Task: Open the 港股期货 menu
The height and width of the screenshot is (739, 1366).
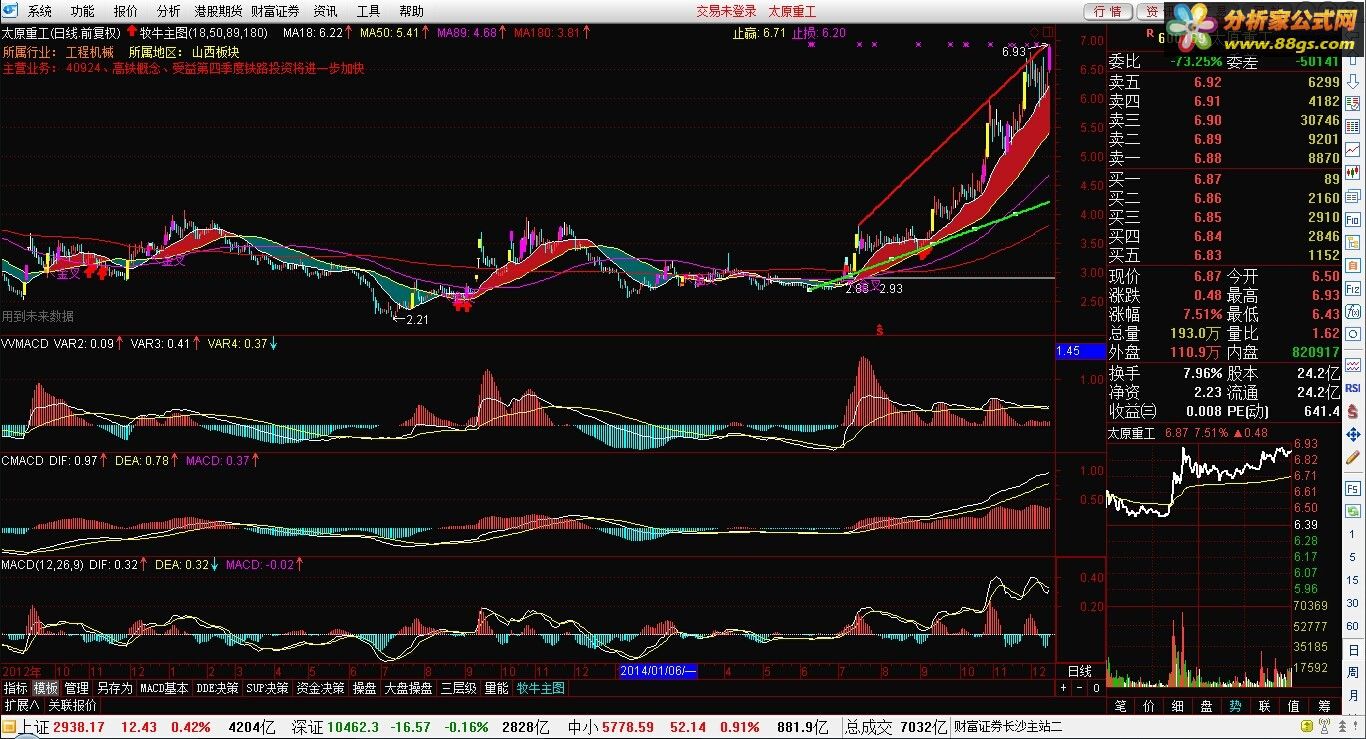Action: point(218,11)
